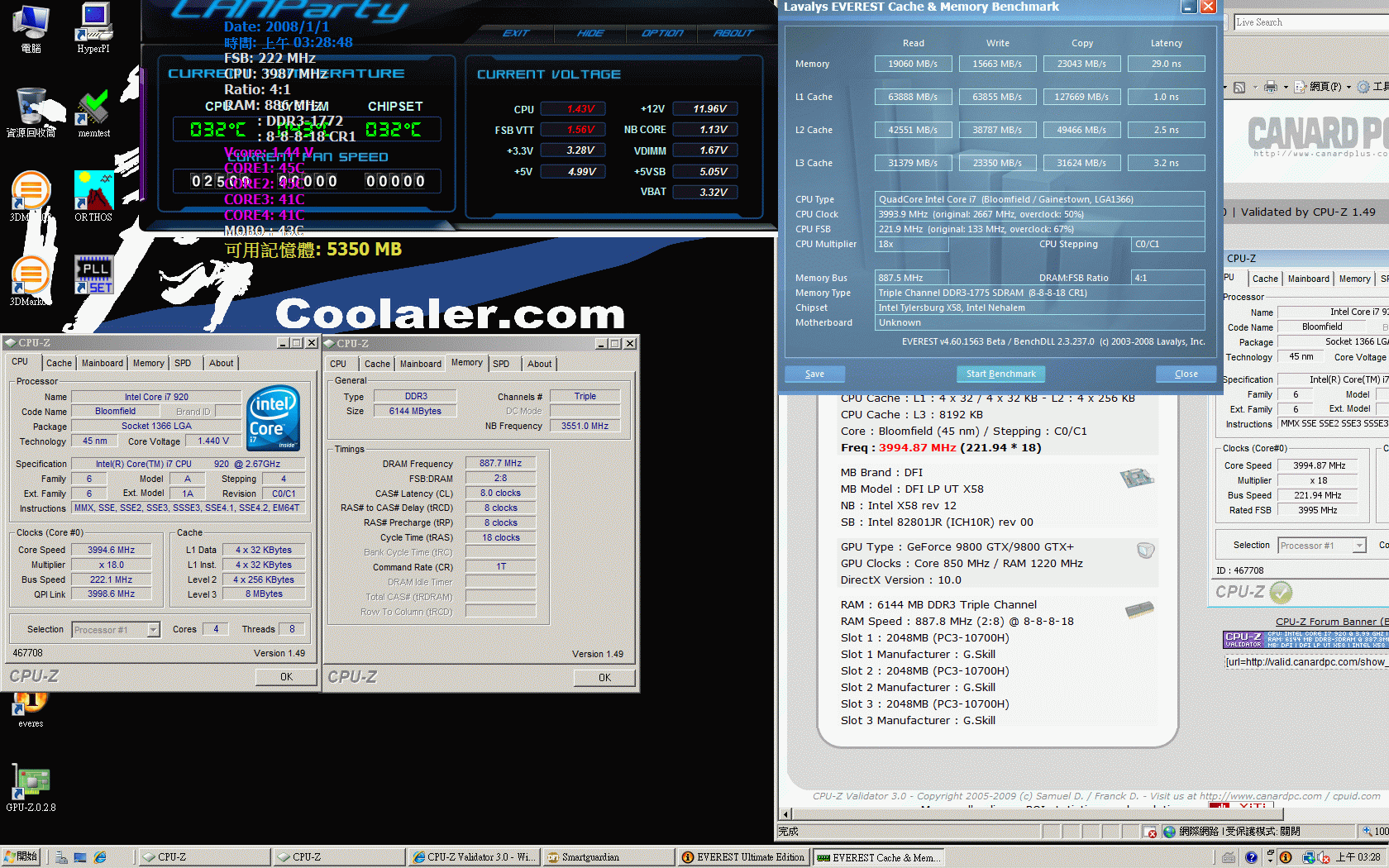Expand the RSS feeds dropdown arrow
Image resolution: width=1389 pixels, height=868 pixels.
tap(1255, 87)
